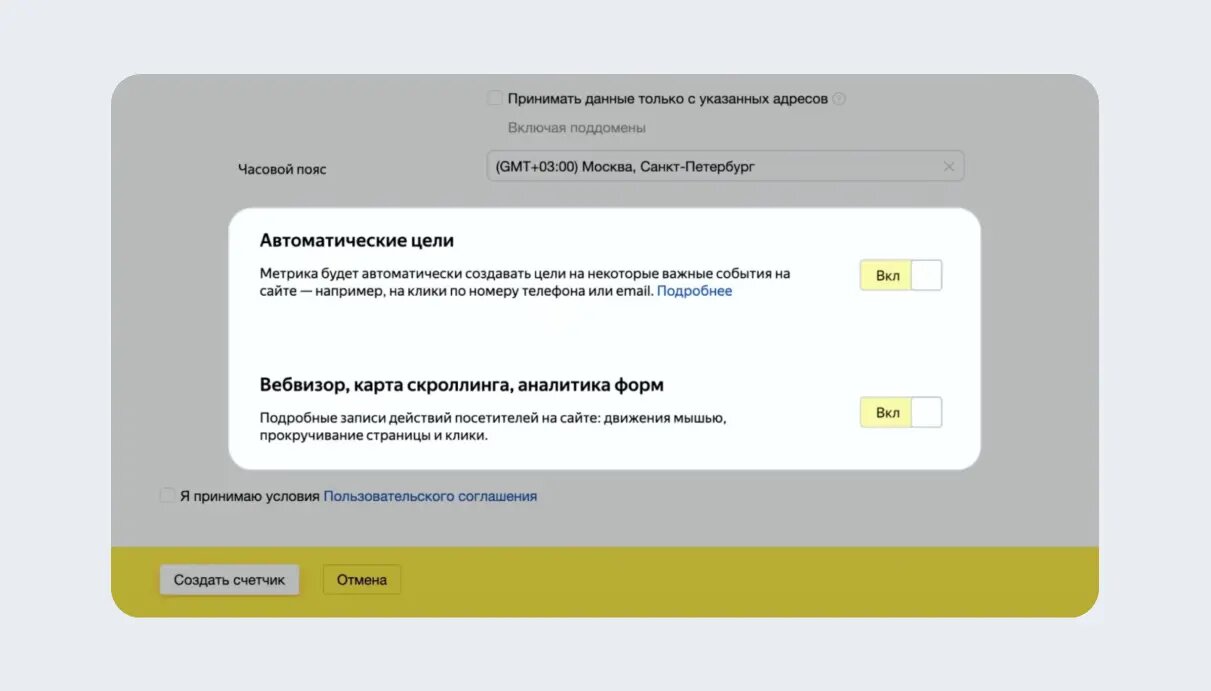Click the Принимать данные только с указанных адресов label
This screenshot has width=1211, height=691.
667,99
